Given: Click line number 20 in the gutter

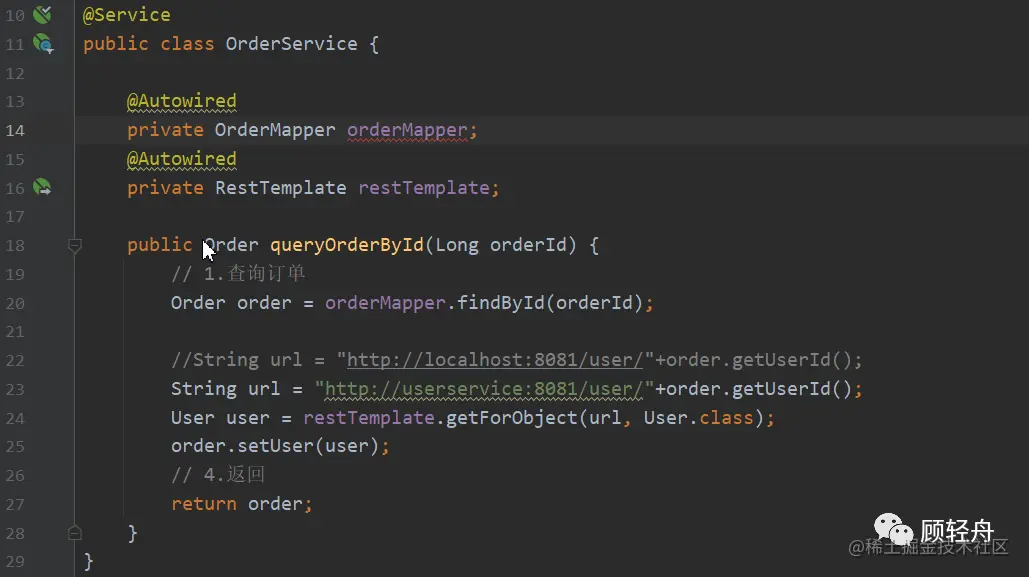Looking at the screenshot, I should point(15,303).
